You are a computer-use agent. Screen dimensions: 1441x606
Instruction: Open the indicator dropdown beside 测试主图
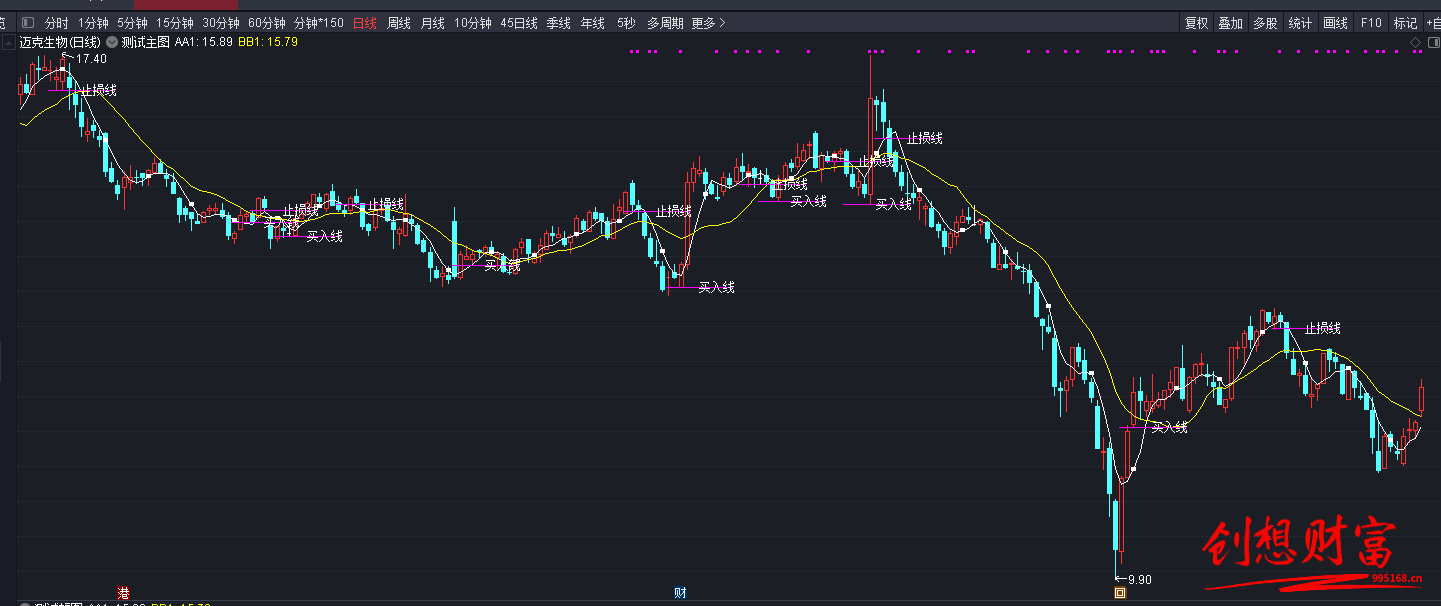point(112,42)
